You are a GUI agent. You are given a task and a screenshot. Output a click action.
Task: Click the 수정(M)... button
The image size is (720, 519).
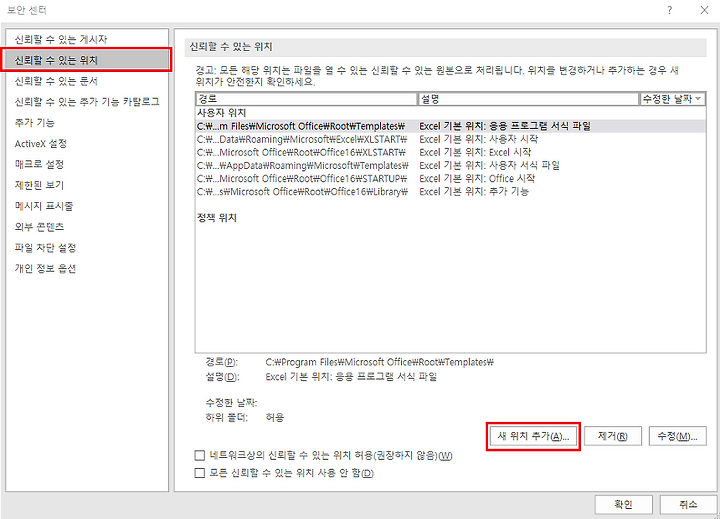pyautogui.click(x=677, y=436)
